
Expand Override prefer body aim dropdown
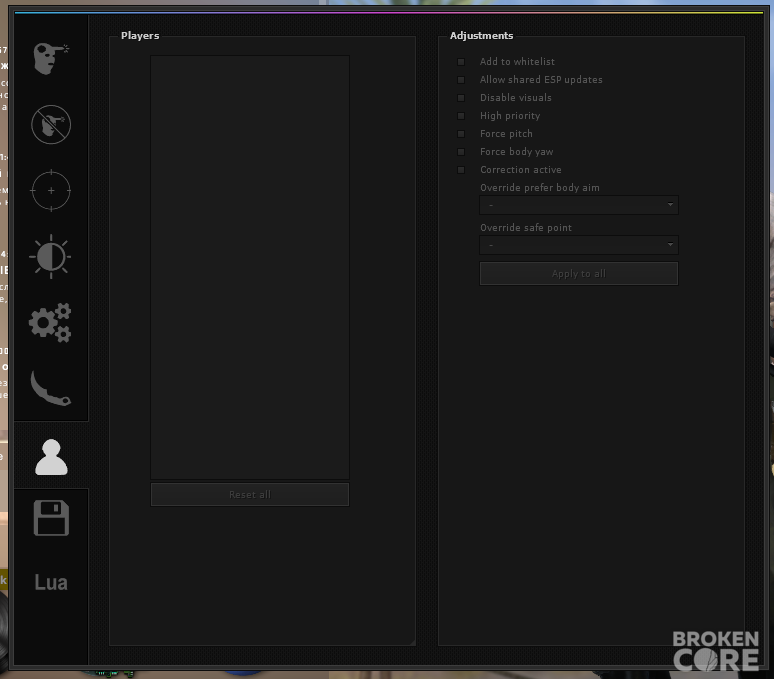(579, 205)
